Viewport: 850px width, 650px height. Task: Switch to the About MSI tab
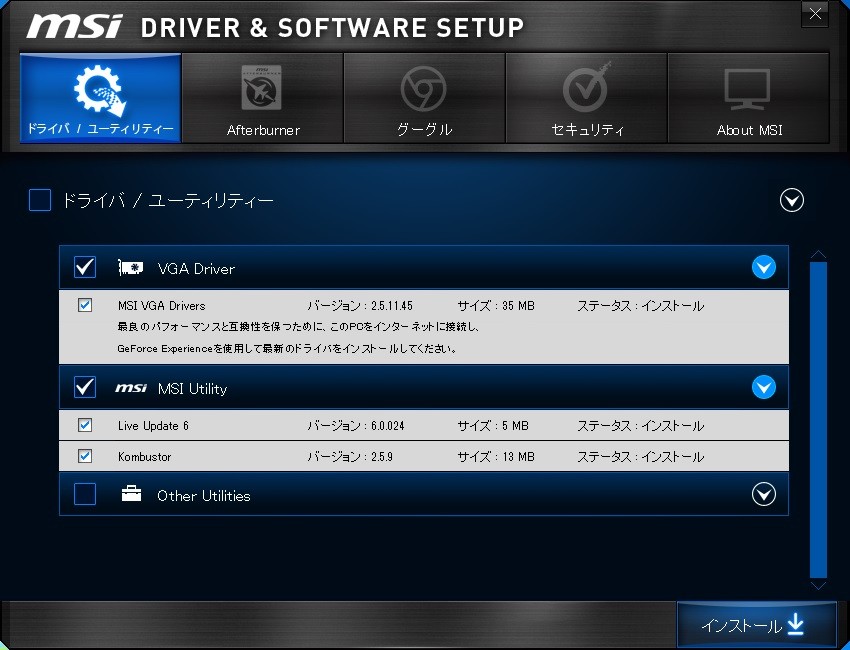(x=748, y=98)
